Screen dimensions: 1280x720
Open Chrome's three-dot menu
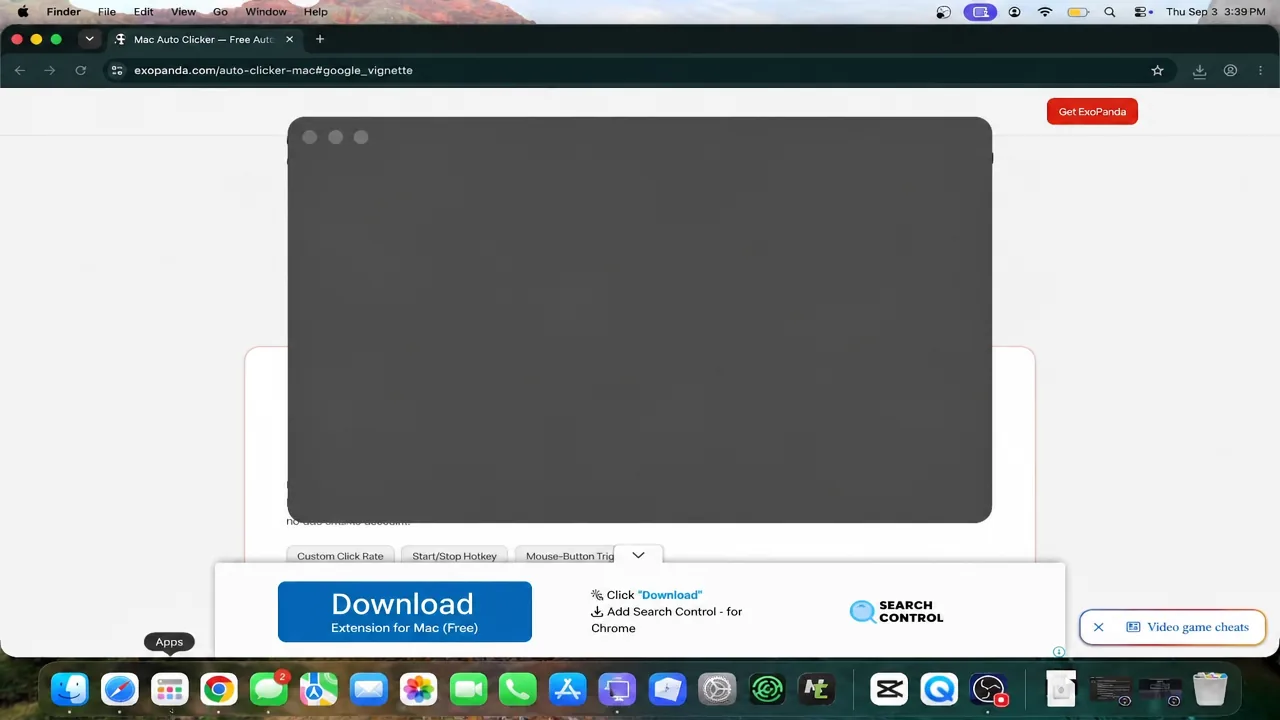click(x=1260, y=70)
